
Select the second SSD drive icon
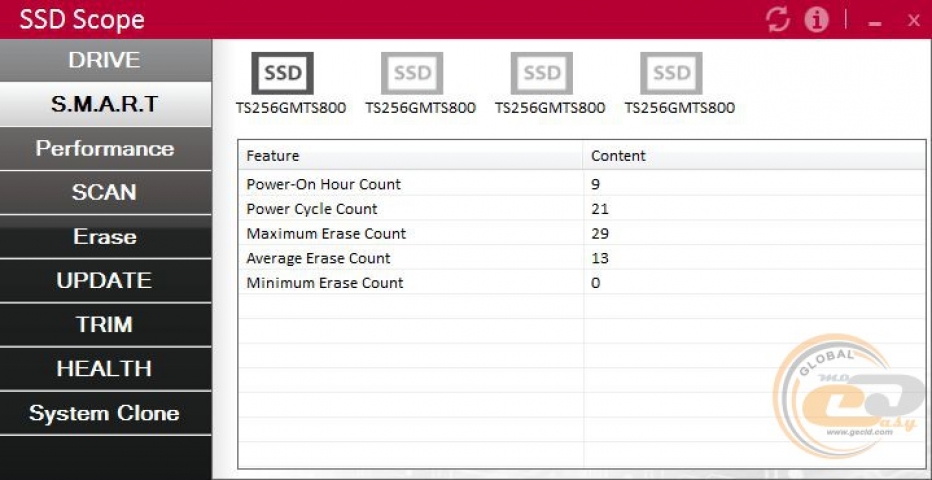(412, 73)
